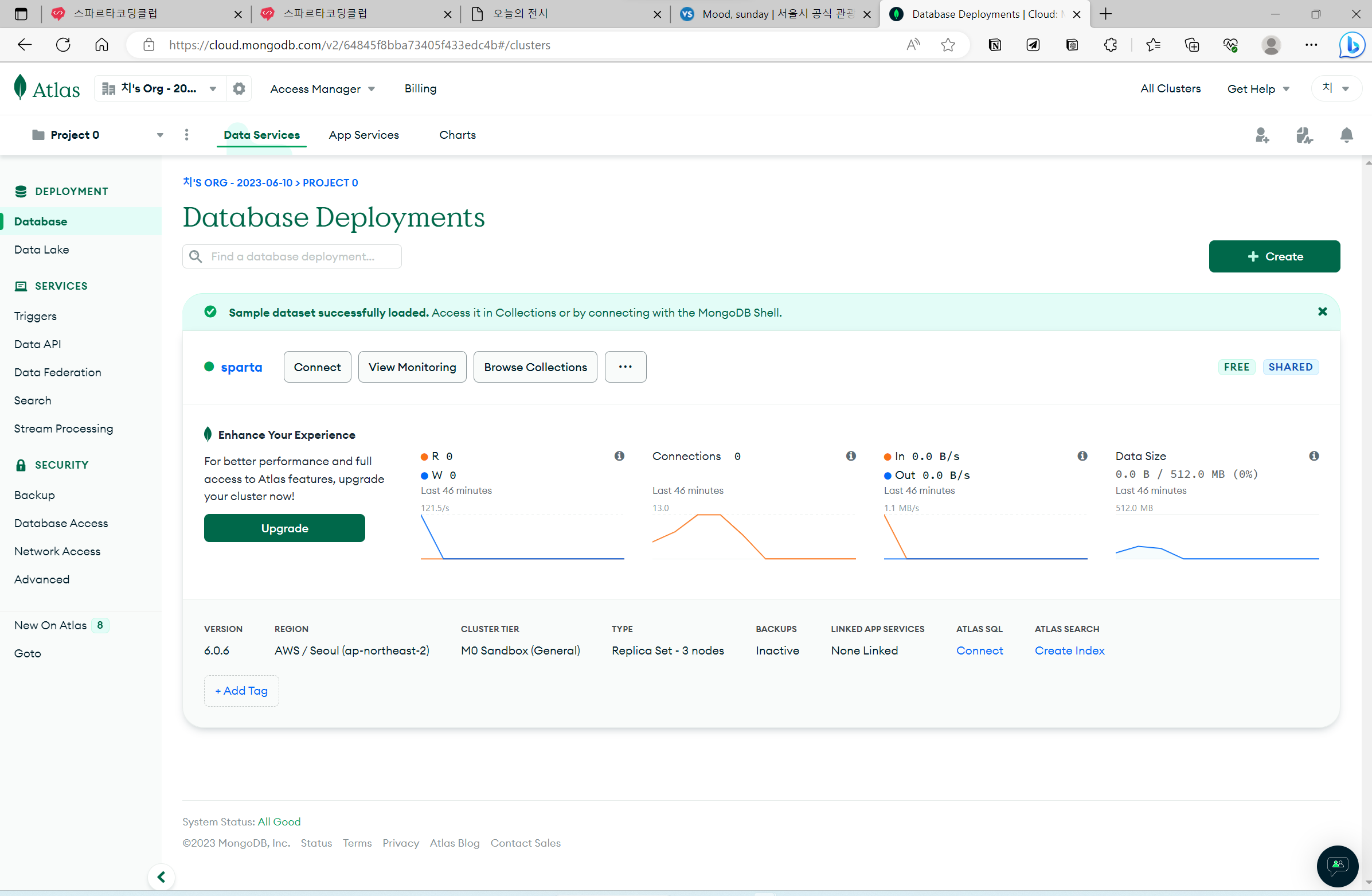1372x896 pixels.
Task: Open project options three-dot menu
Action: coord(186,134)
